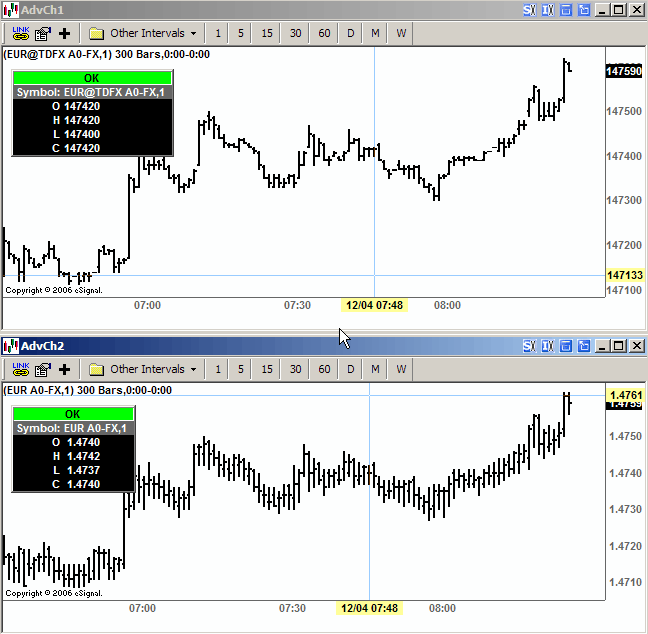This screenshot has height=634, width=648.
Task: Select the 1-minute interval in AdvCh1
Action: click(218, 33)
